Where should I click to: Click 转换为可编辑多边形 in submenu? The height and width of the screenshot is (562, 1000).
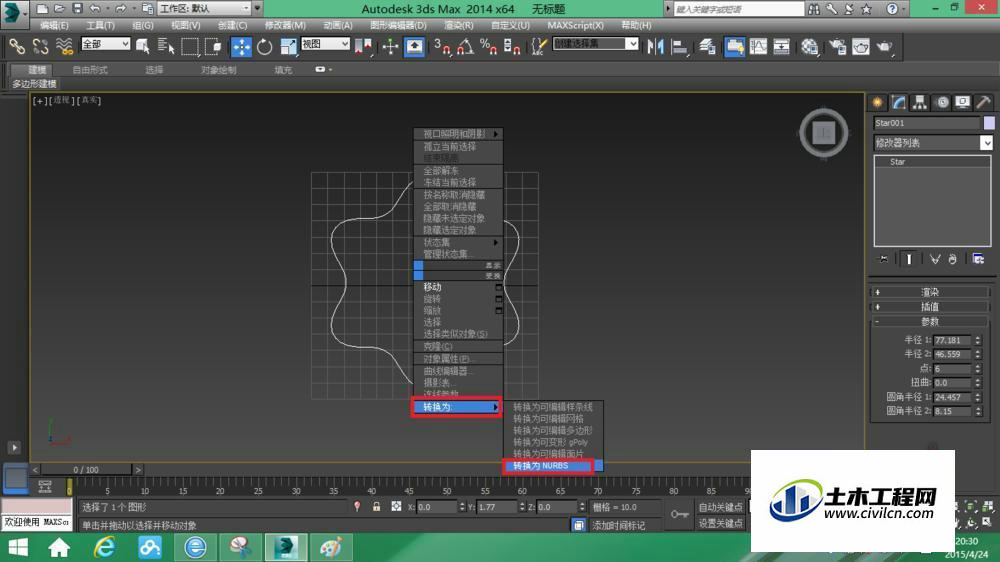pos(552,431)
